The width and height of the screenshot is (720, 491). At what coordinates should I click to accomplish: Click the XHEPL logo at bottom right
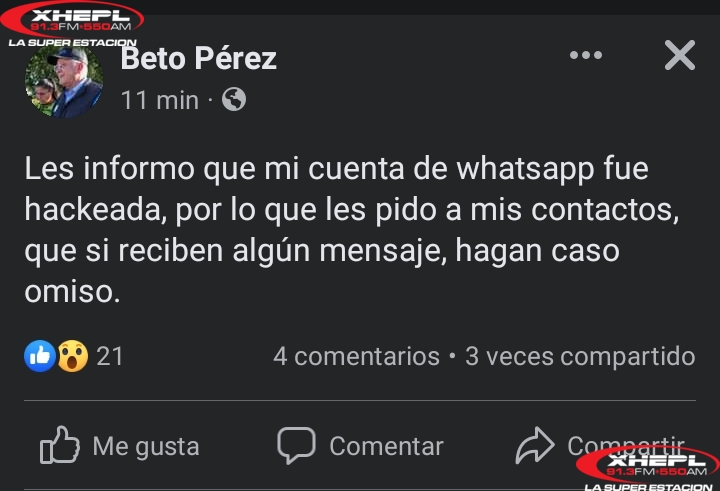click(x=648, y=466)
